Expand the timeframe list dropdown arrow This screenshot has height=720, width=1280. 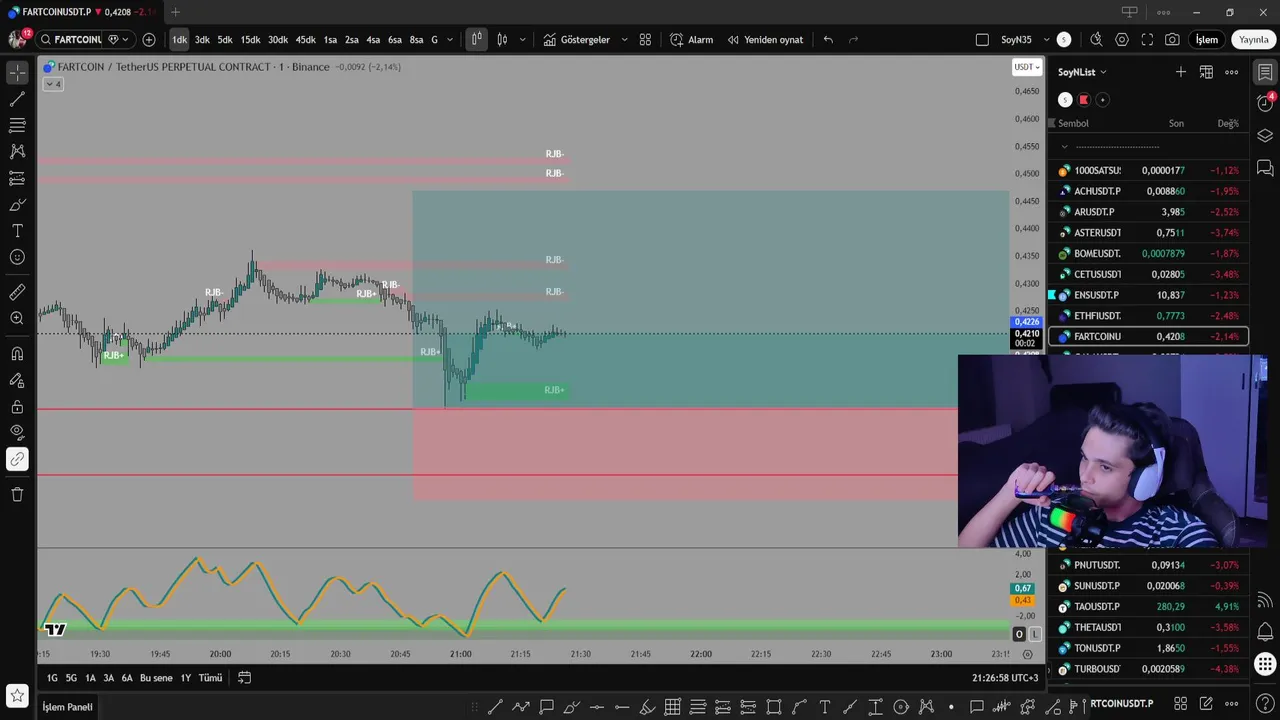coord(450,40)
